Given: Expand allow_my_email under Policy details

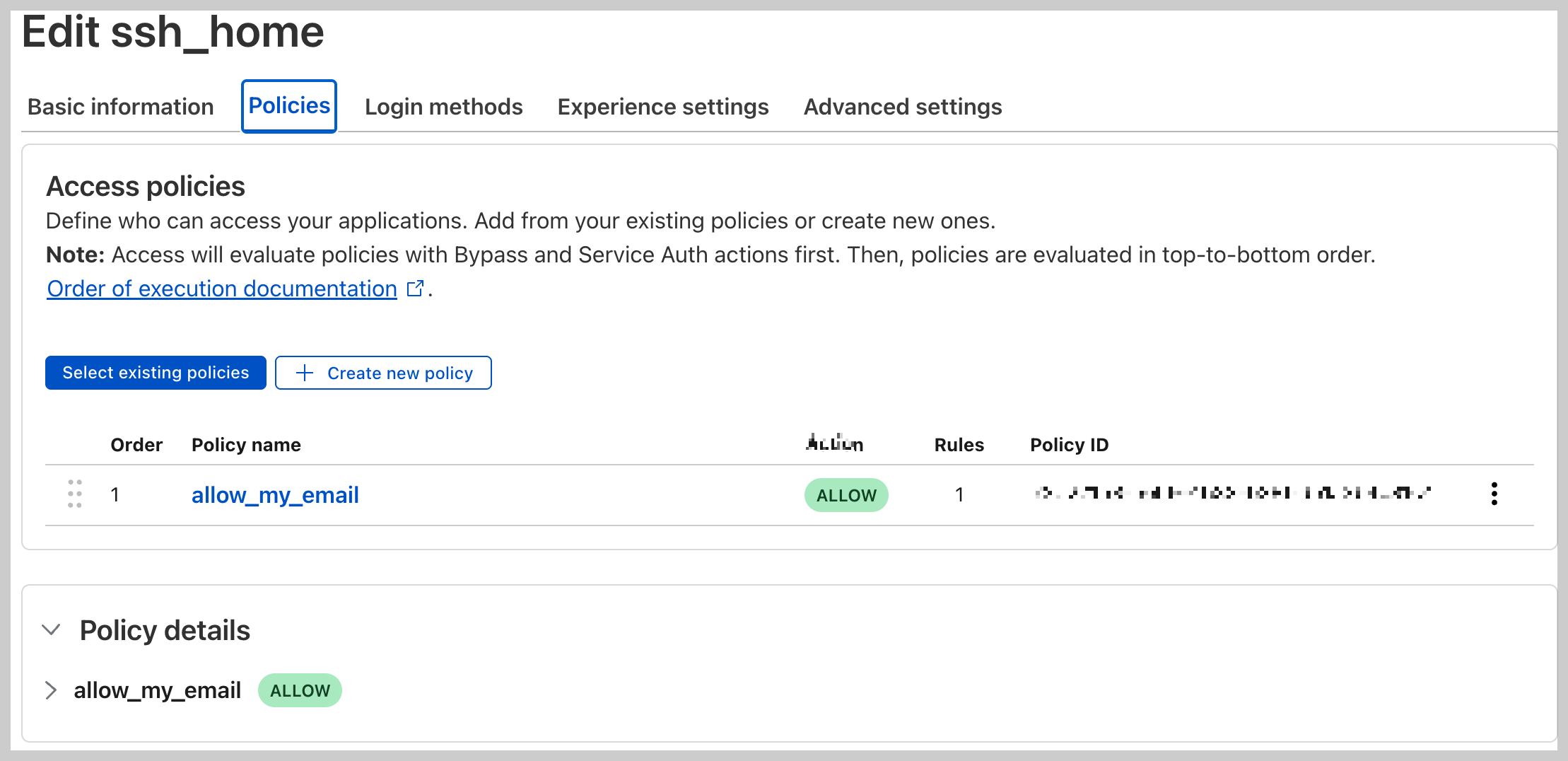Looking at the screenshot, I should tap(51, 690).
